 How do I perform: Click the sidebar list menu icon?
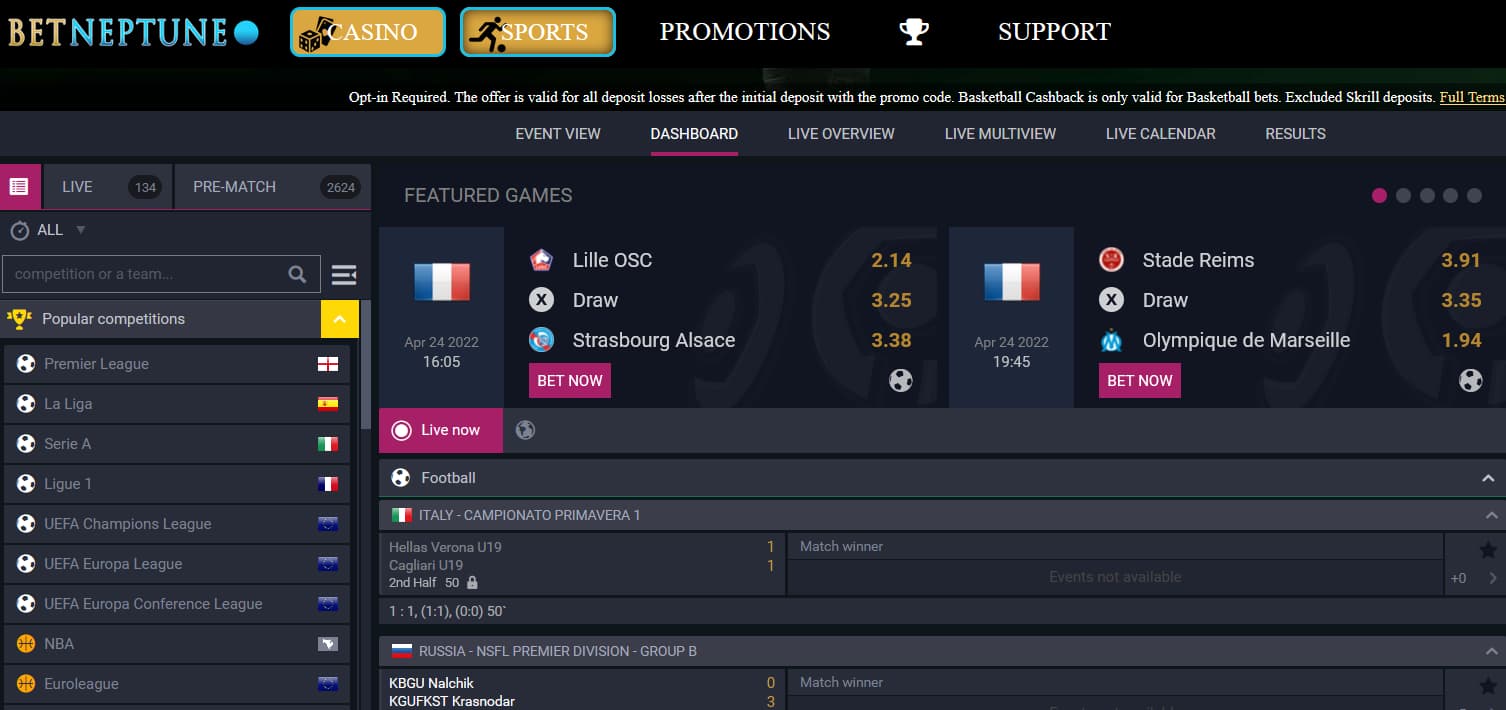19,187
